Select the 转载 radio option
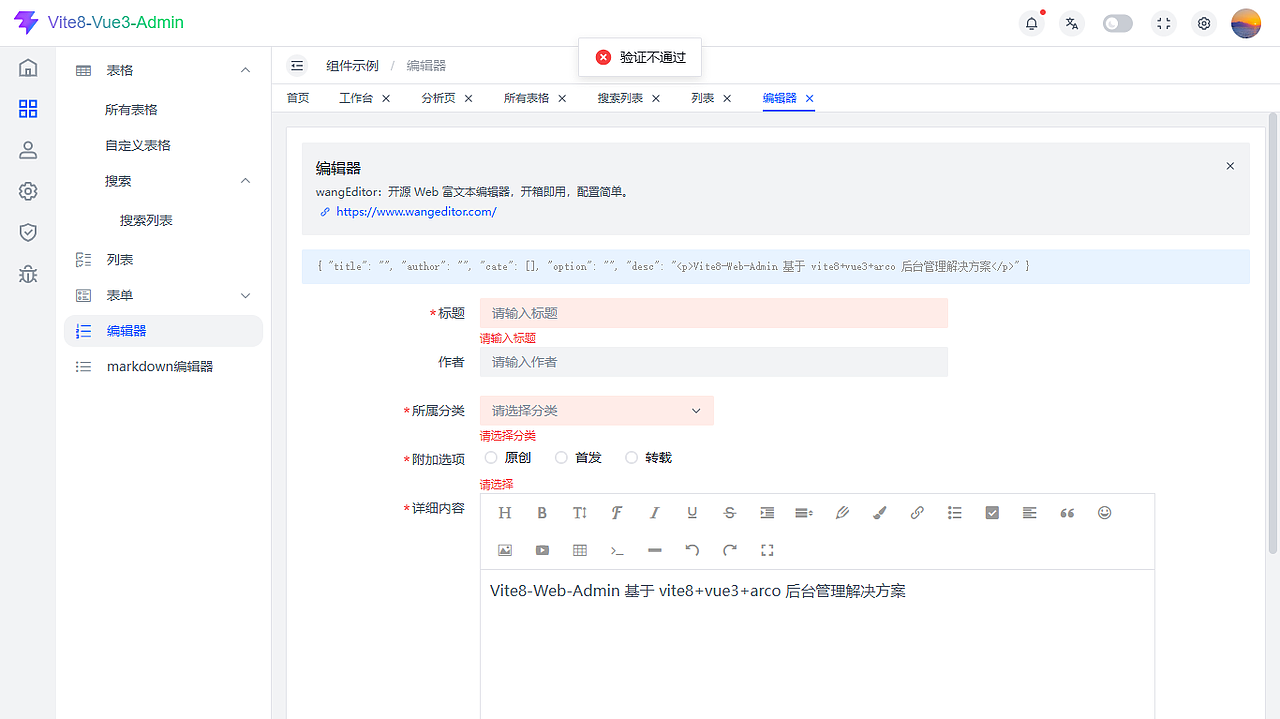Image resolution: width=1280 pixels, height=719 pixels. [x=649, y=457]
